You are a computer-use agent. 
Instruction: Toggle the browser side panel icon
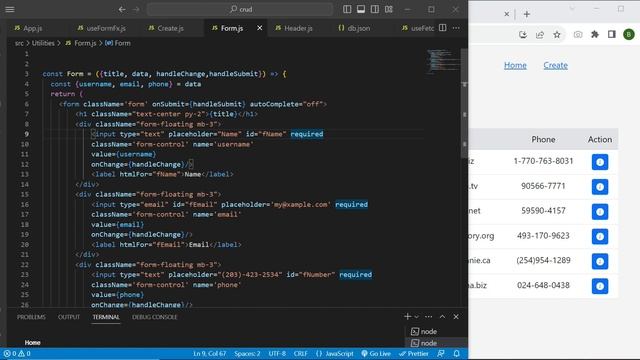(x=611, y=35)
